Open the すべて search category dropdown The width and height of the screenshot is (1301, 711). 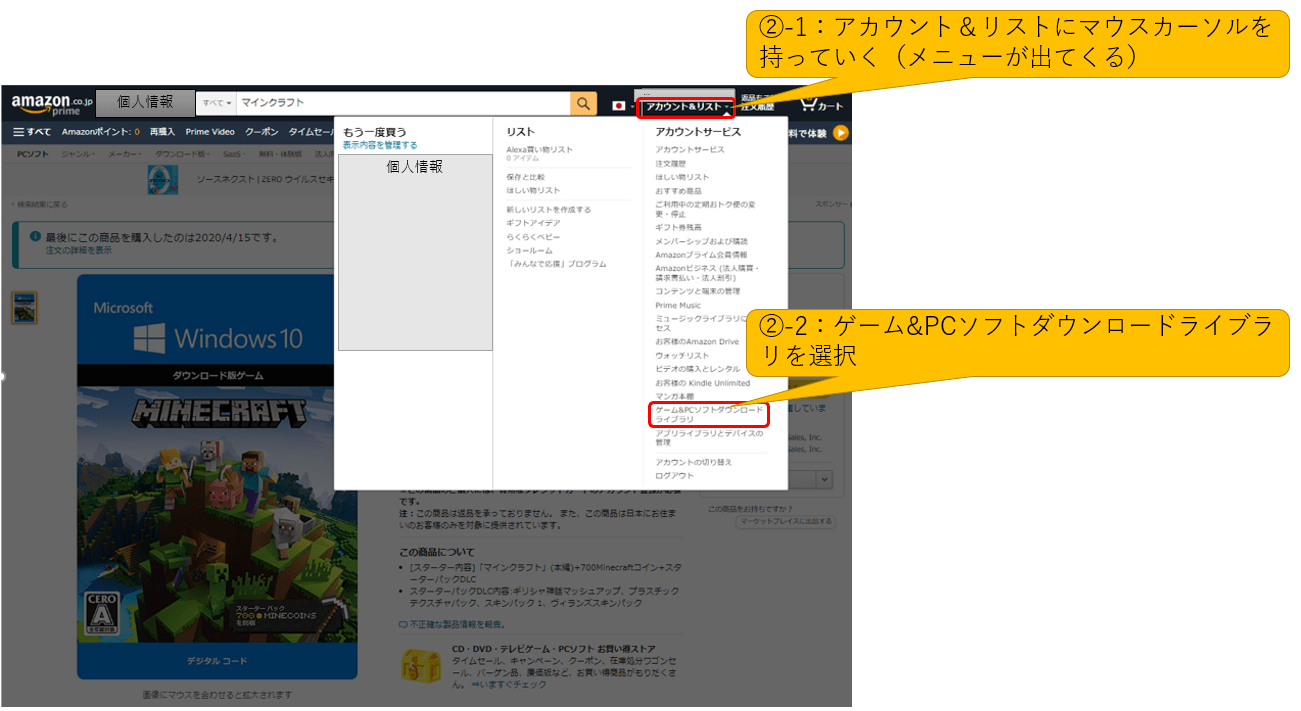tap(216, 103)
